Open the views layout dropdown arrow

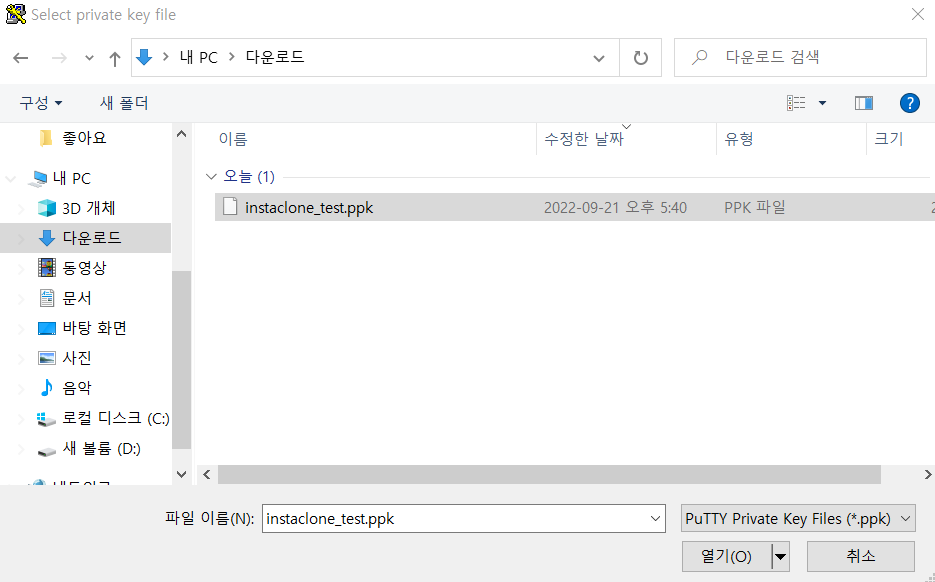820,102
